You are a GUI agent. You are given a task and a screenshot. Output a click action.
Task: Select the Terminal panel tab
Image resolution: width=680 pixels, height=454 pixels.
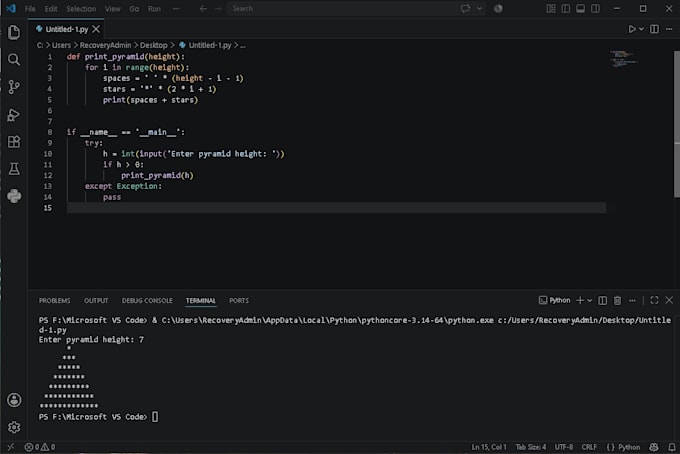200,300
